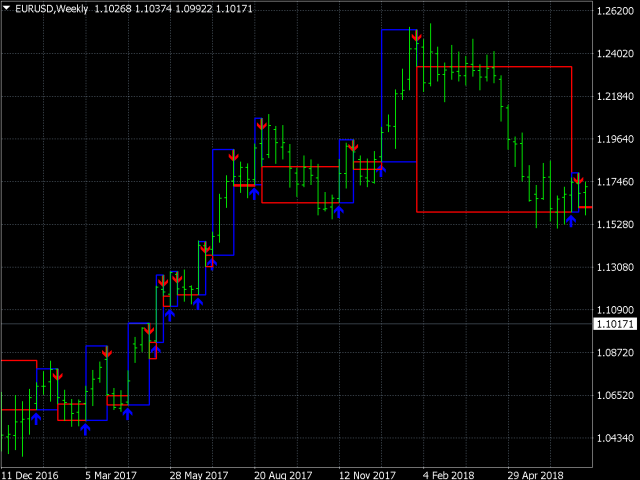
Task: Click the red down arrow above 20 Aug 2017
Action: pyautogui.click(x=261, y=125)
